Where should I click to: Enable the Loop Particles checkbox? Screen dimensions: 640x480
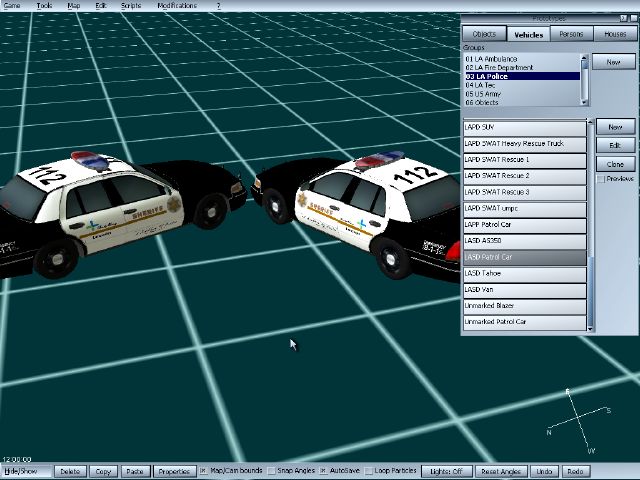tap(368, 471)
